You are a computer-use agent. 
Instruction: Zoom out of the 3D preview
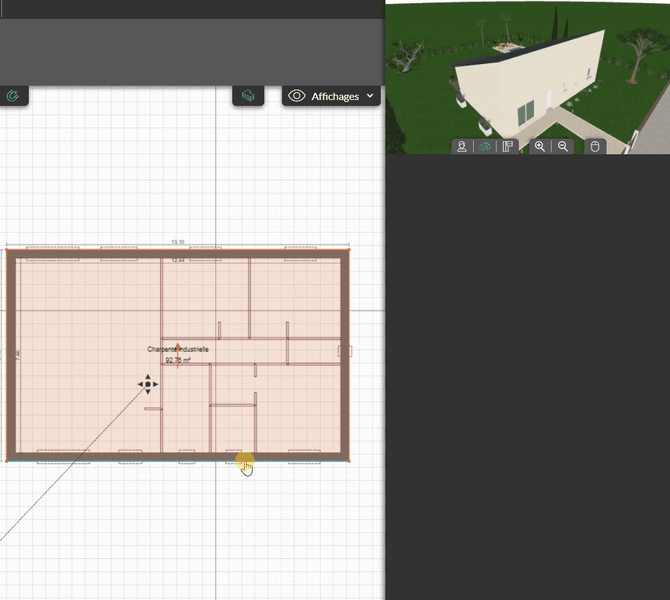point(563,146)
